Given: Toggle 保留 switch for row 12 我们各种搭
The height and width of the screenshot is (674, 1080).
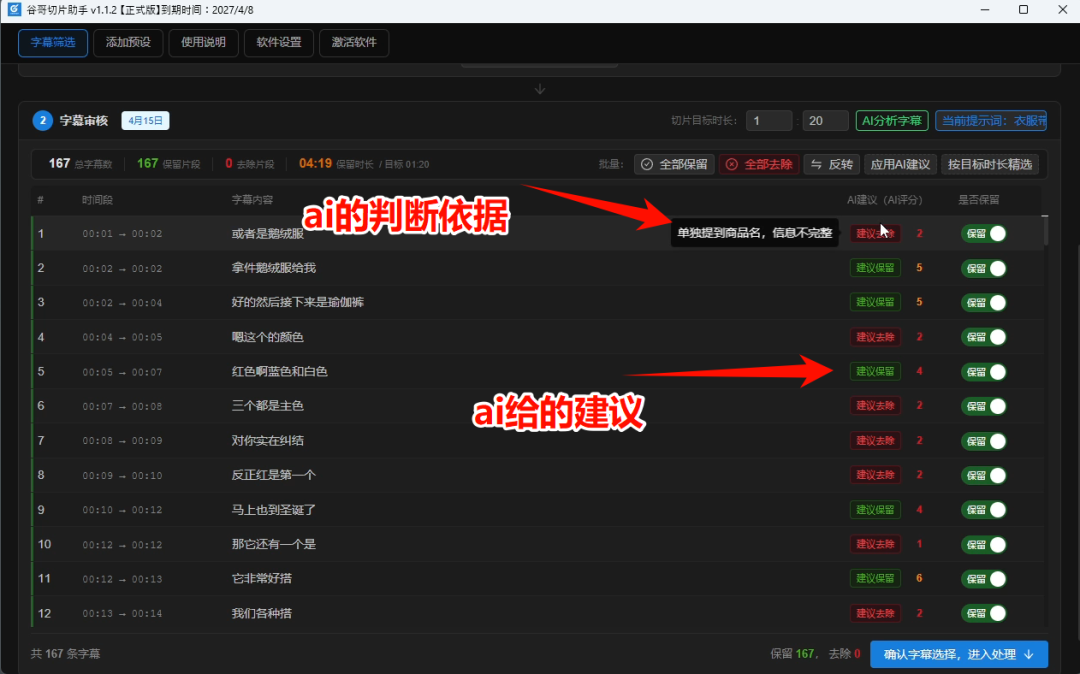Looking at the screenshot, I should [x=984, y=613].
